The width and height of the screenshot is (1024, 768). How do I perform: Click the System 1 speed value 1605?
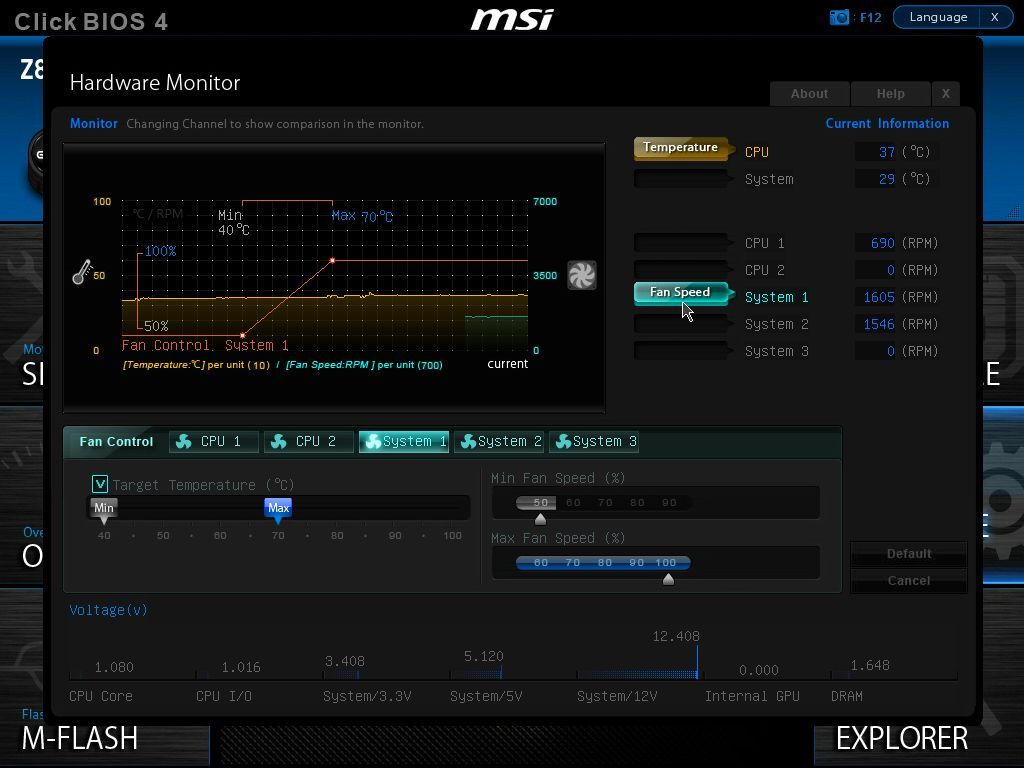879,297
